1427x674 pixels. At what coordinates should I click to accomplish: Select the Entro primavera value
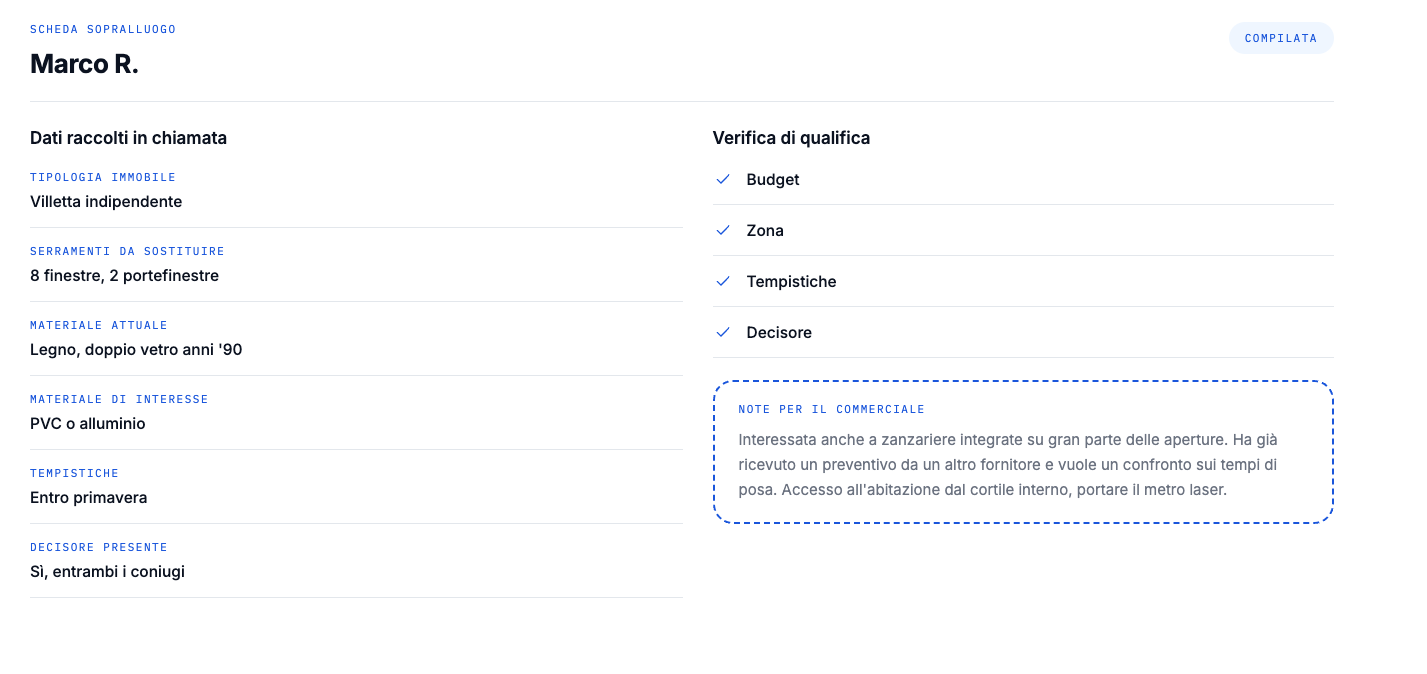[89, 497]
